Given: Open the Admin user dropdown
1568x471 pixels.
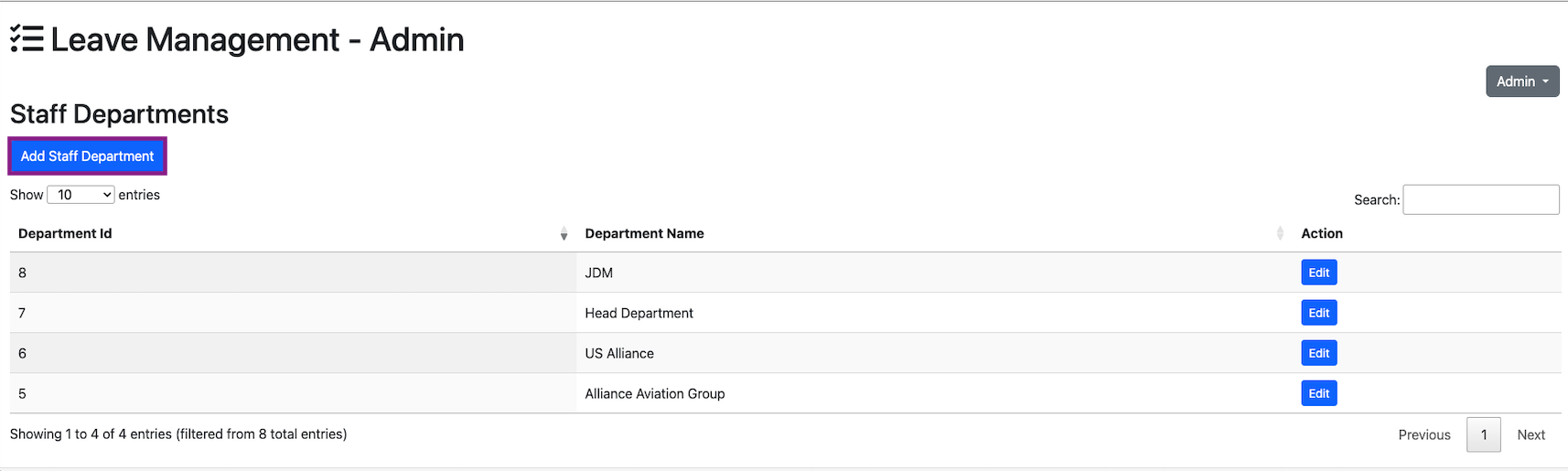Looking at the screenshot, I should pos(1521,81).
